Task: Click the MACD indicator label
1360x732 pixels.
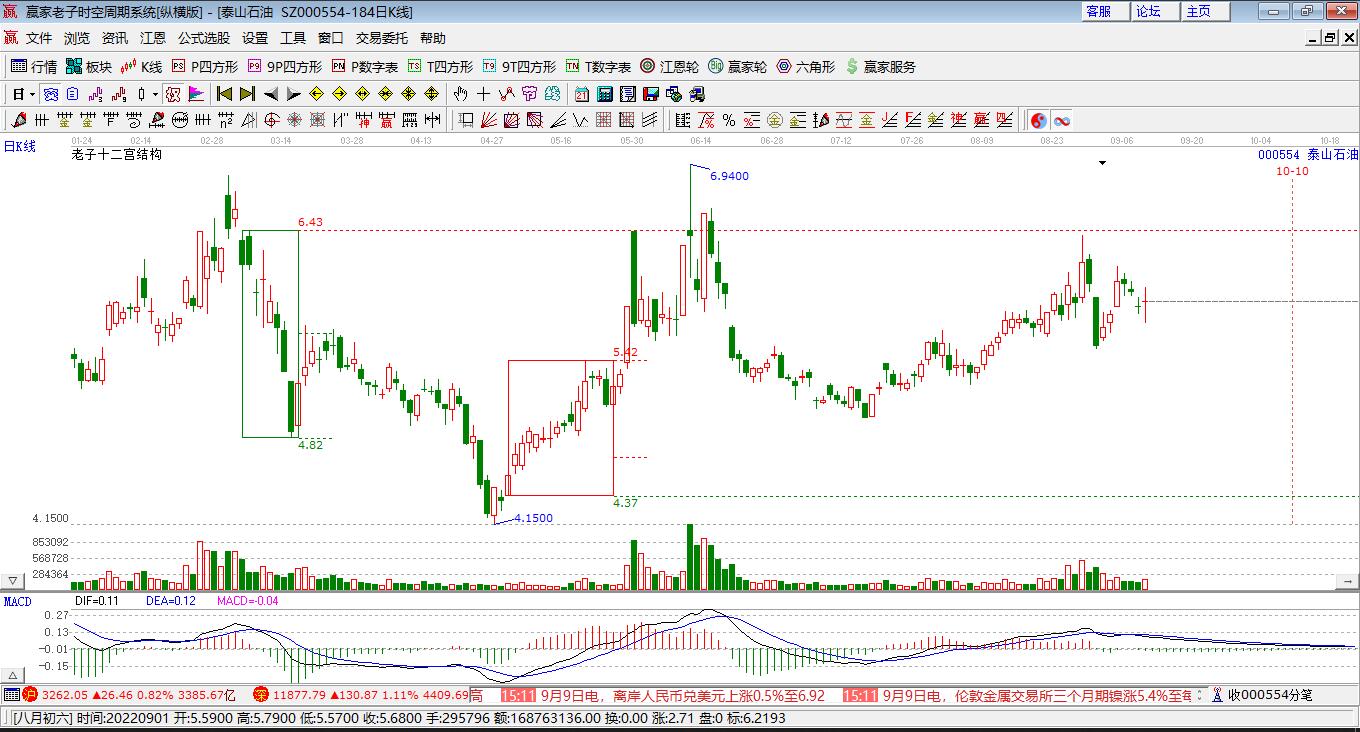Action: [x=18, y=601]
